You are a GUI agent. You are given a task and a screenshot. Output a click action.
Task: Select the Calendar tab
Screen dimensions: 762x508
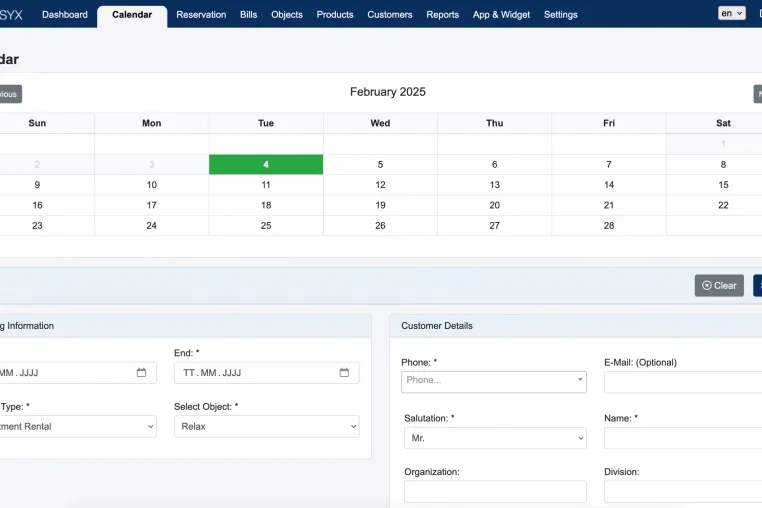click(x=132, y=15)
